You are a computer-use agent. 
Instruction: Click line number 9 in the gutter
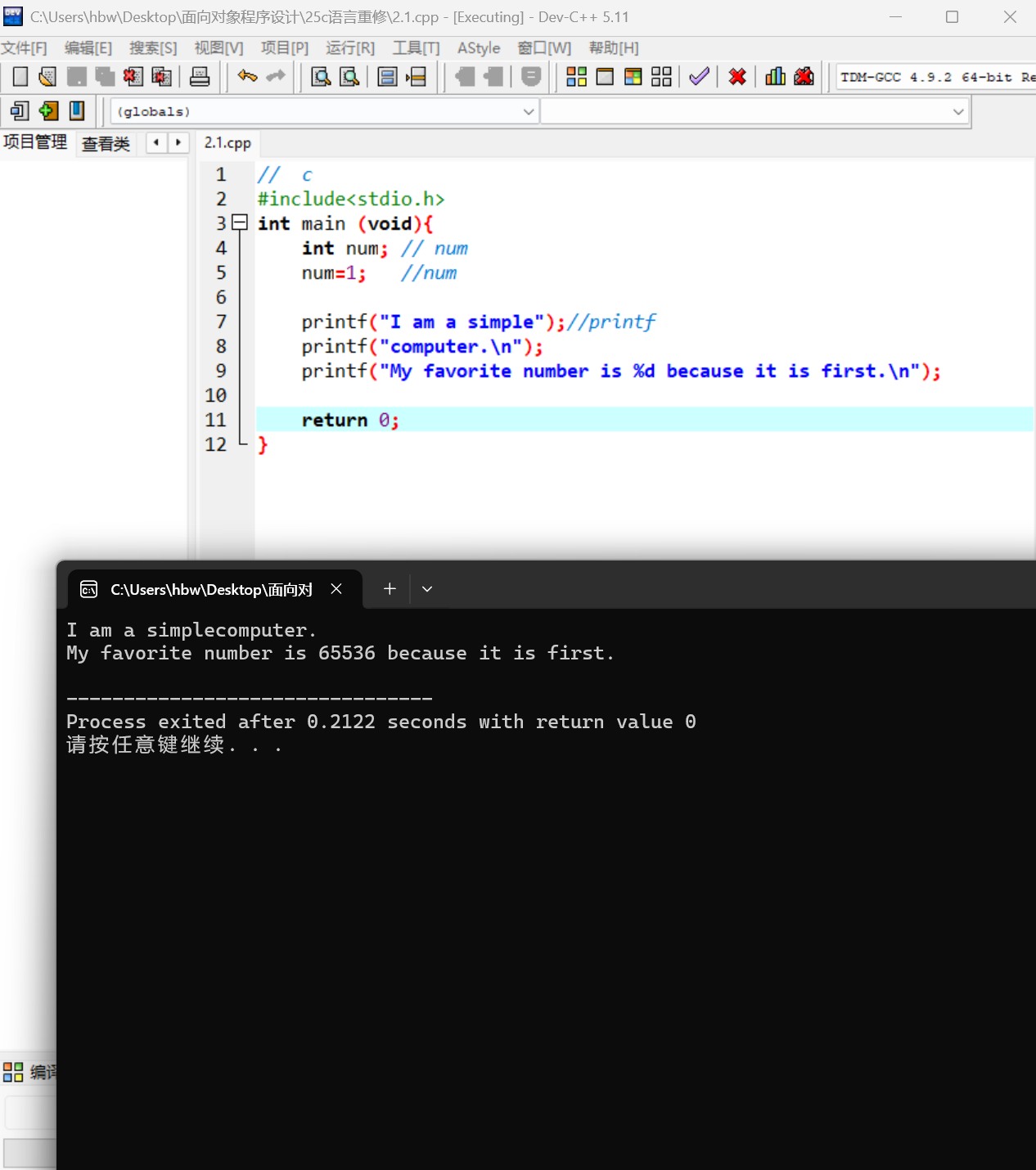(221, 371)
